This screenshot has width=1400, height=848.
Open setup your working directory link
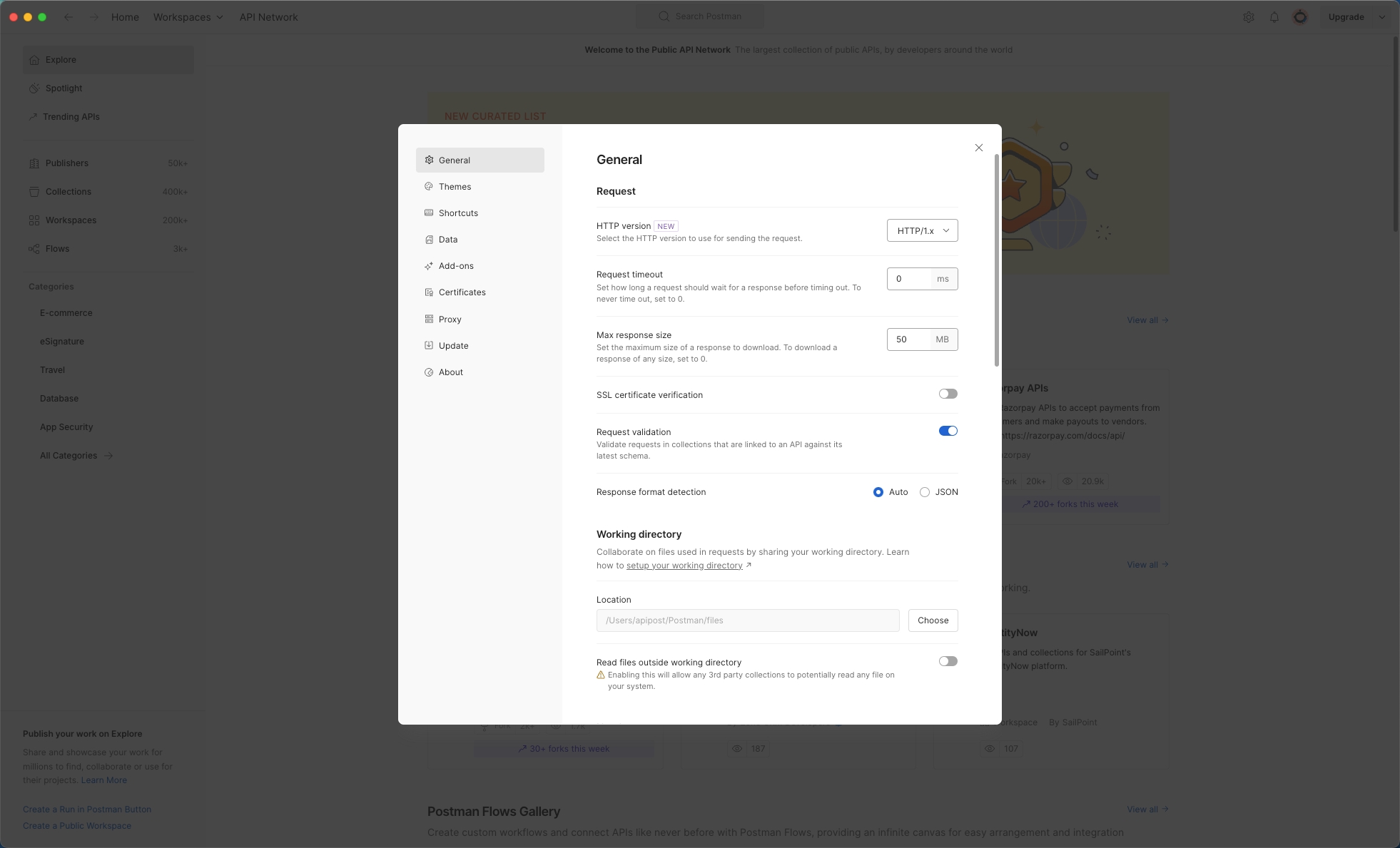coord(684,566)
